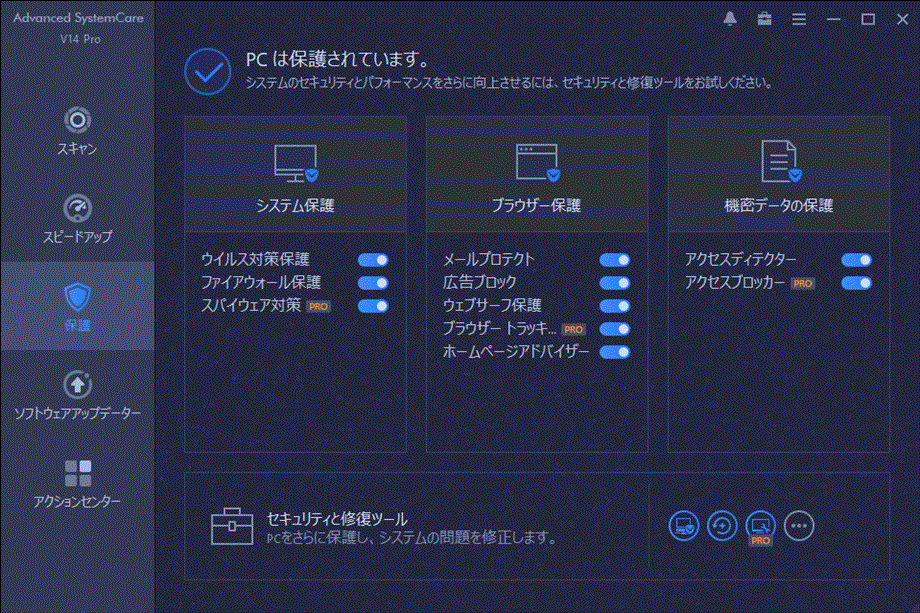The height and width of the screenshot is (613, 920).
Task: Click the PC は保護されています。 heading
Action: [x=338, y=59]
